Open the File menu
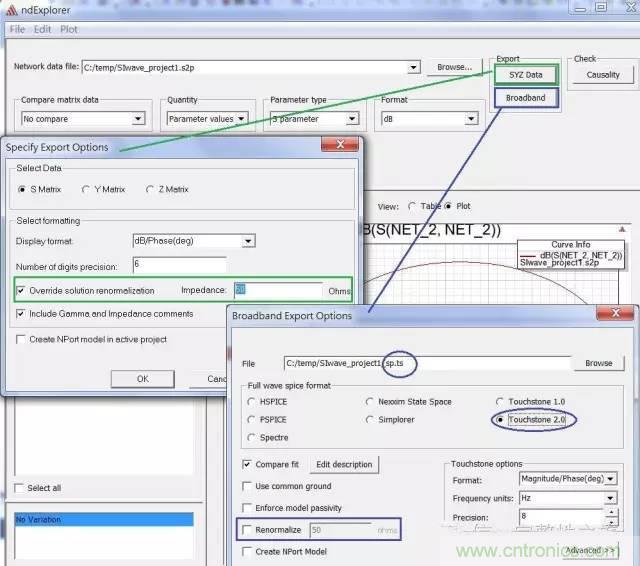This screenshot has height=566, width=640. coord(17,29)
